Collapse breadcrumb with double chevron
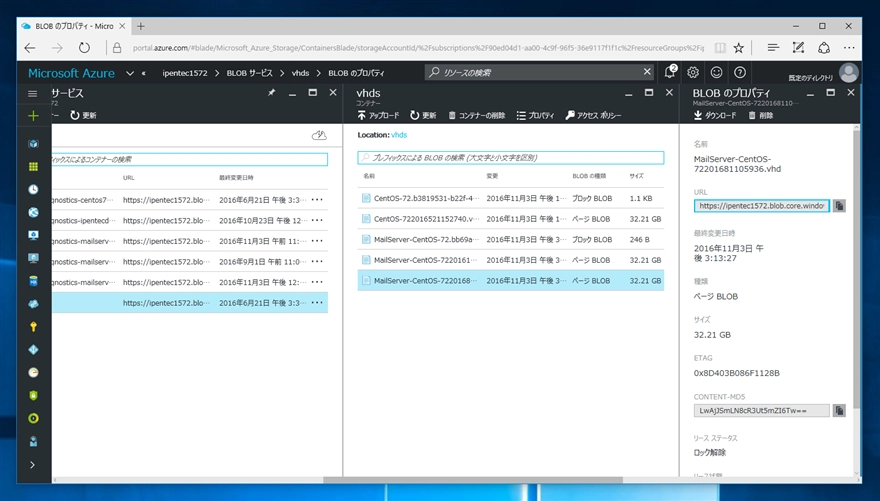 [x=144, y=73]
